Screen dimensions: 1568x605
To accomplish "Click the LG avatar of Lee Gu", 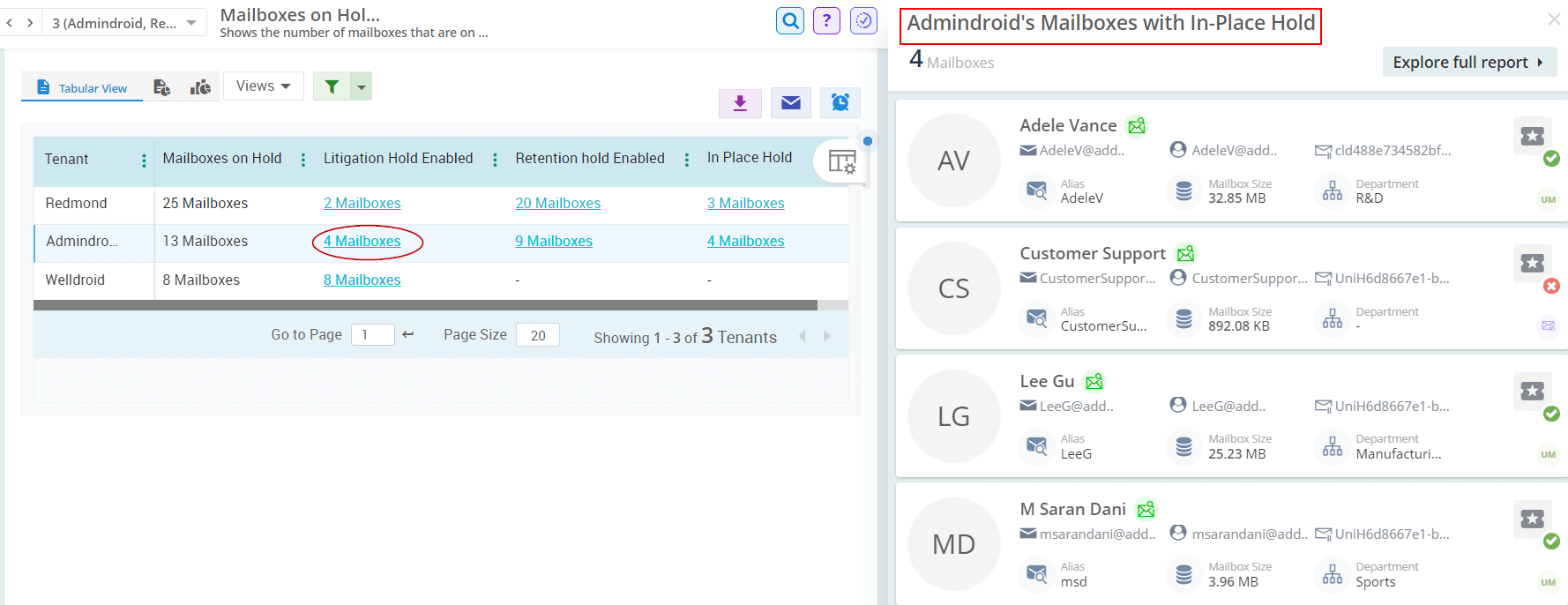I will [x=954, y=416].
